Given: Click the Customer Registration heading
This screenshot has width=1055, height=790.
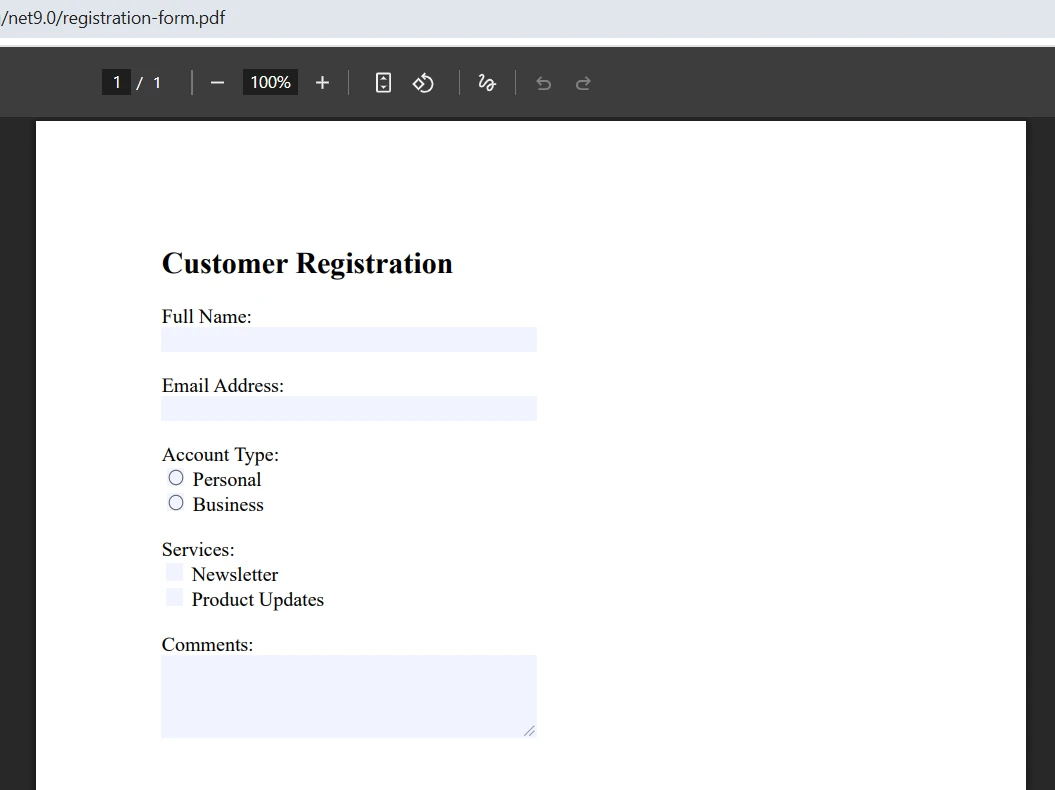Looking at the screenshot, I should click(306, 263).
